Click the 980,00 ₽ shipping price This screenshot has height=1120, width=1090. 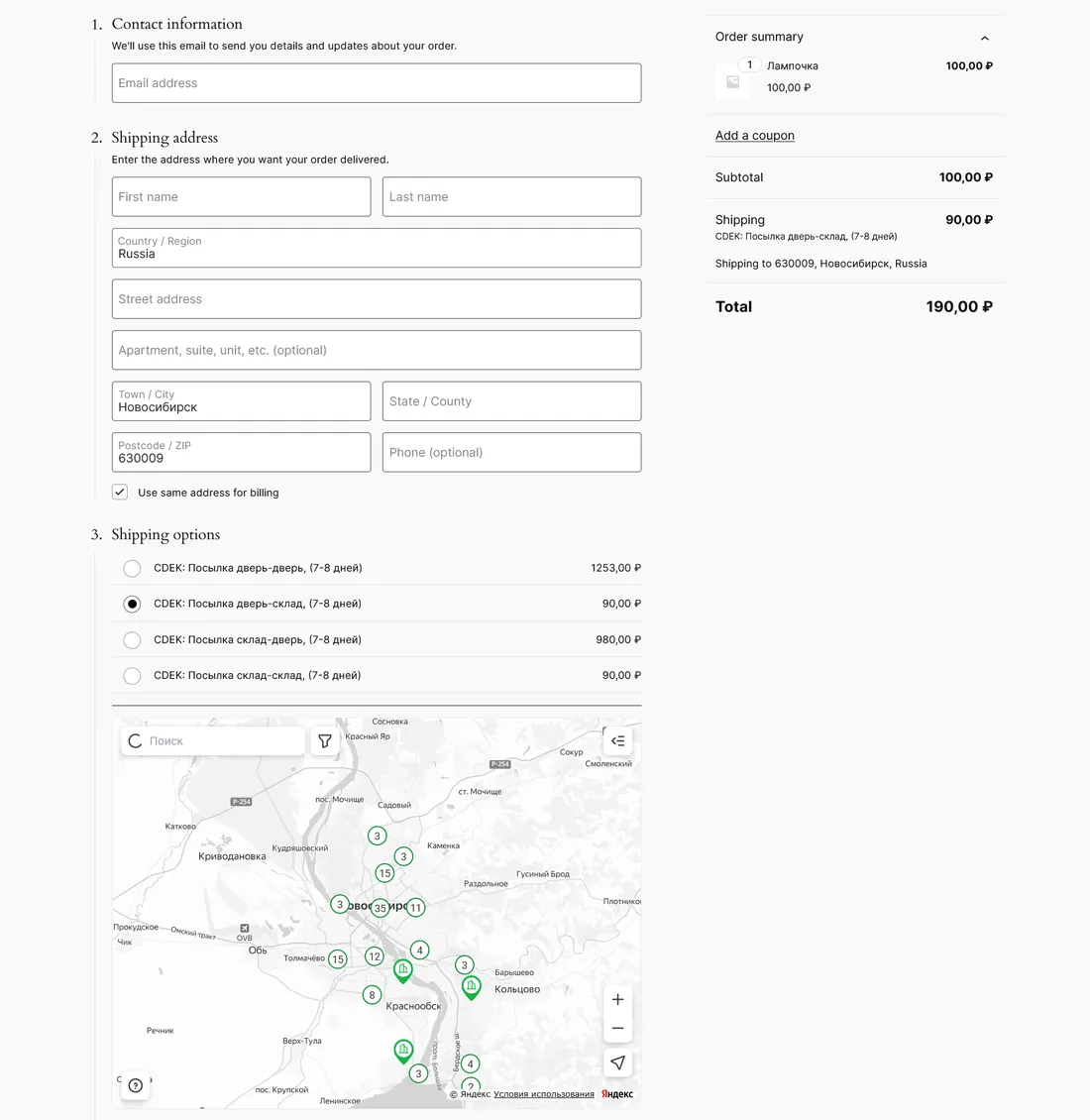click(x=618, y=640)
